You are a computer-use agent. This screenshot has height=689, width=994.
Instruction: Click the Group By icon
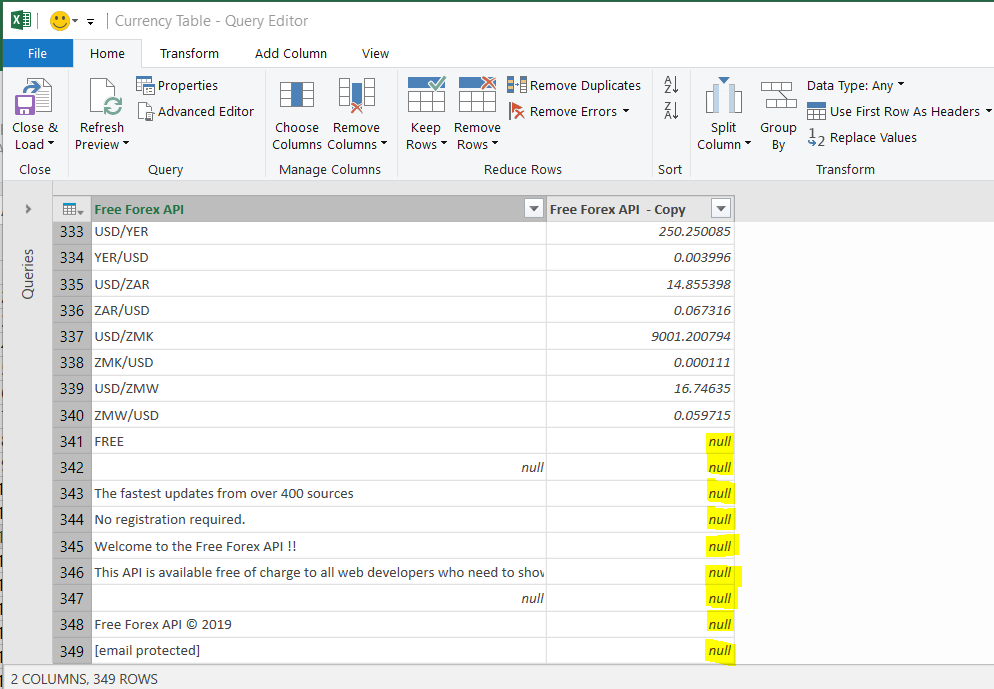tap(778, 95)
